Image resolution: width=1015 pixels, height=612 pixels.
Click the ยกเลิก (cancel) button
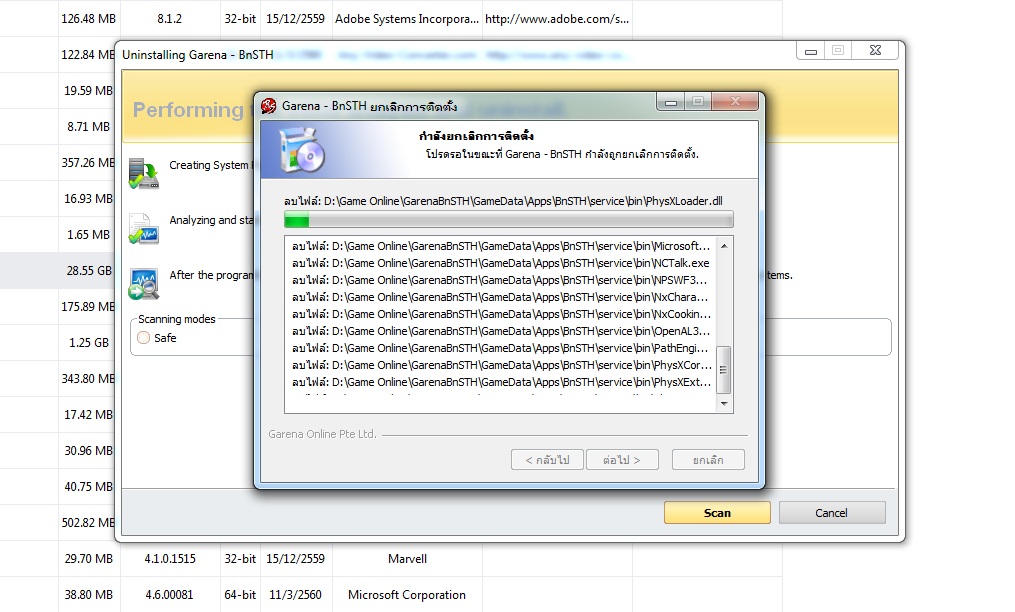[708, 460]
